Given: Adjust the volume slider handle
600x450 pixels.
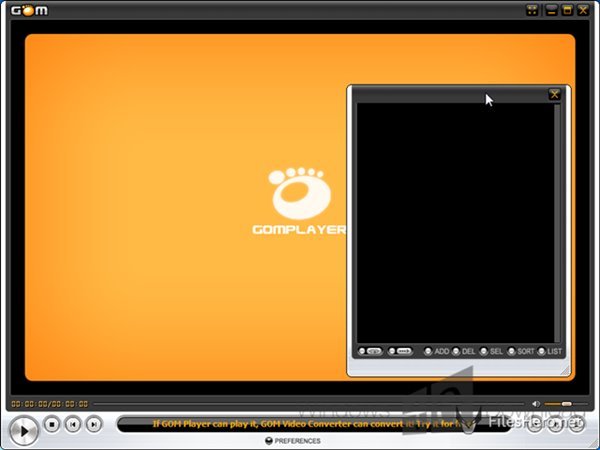Looking at the screenshot, I should coord(567,404).
